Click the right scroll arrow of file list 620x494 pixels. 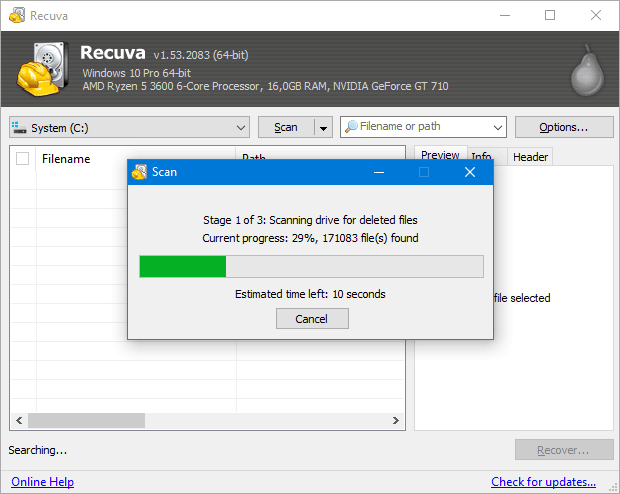[395, 420]
